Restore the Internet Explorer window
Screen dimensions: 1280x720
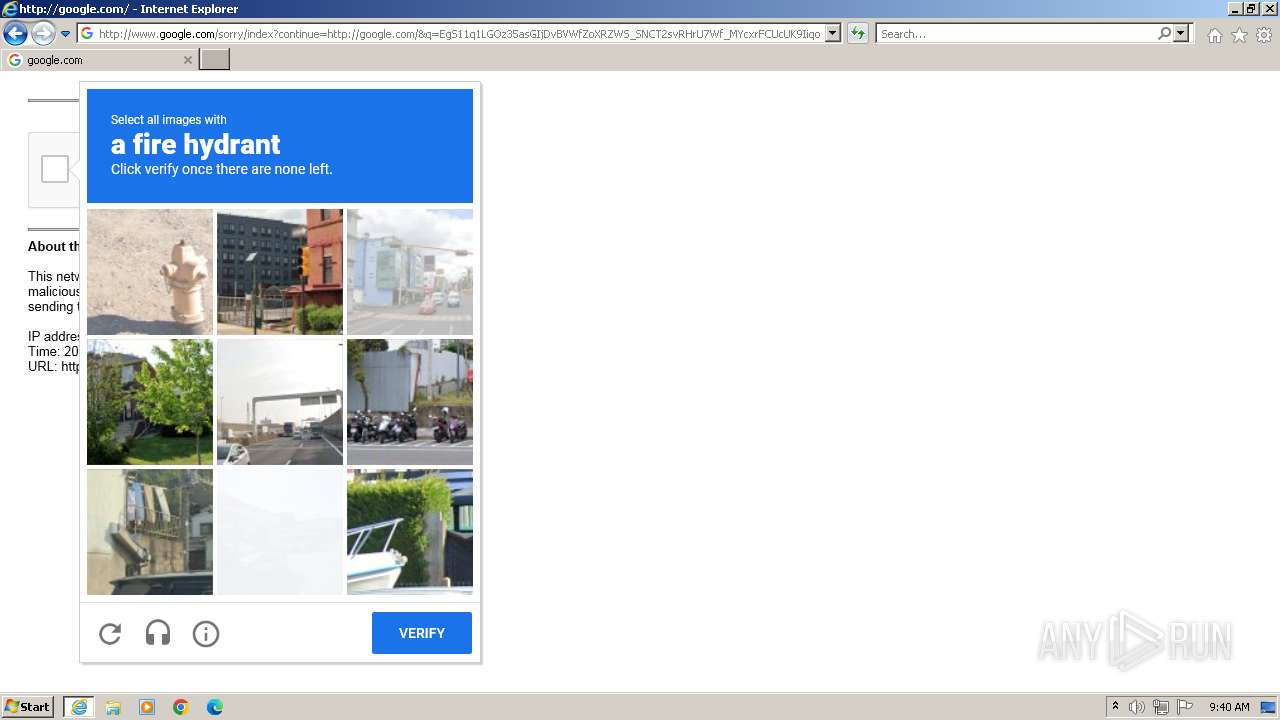[1251, 9]
